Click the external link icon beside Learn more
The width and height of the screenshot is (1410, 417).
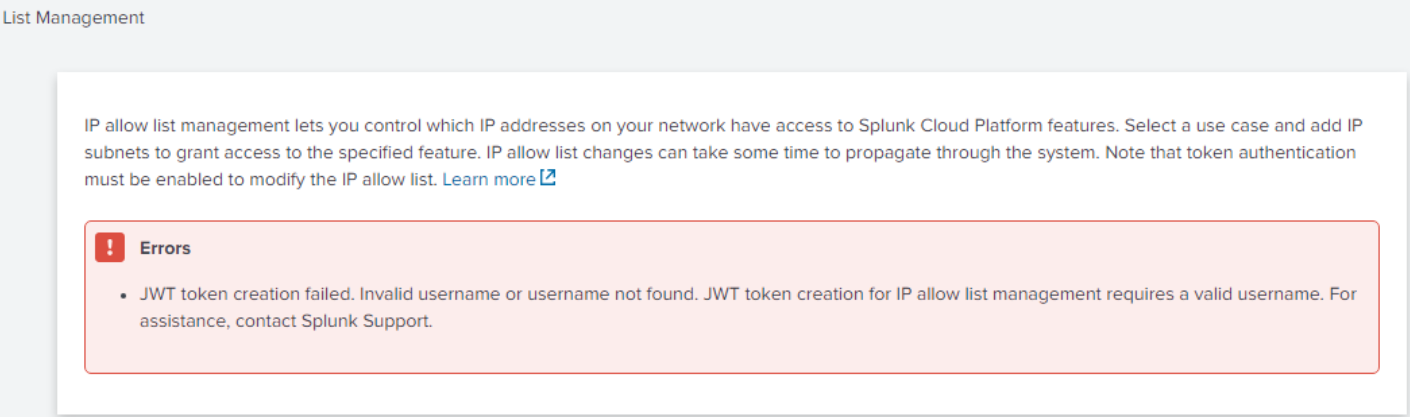click(x=548, y=179)
